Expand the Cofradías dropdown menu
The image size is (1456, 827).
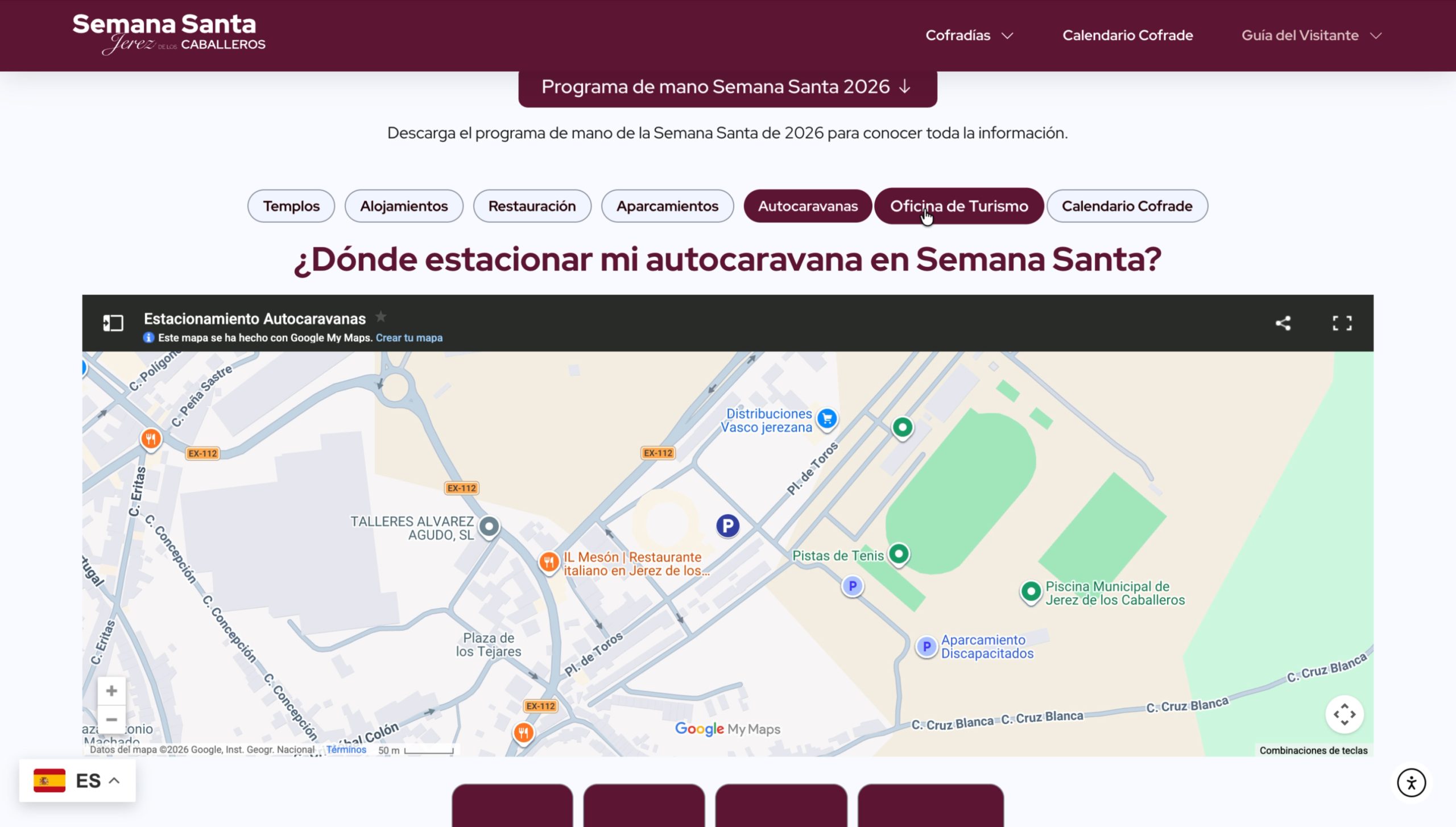[x=969, y=35]
